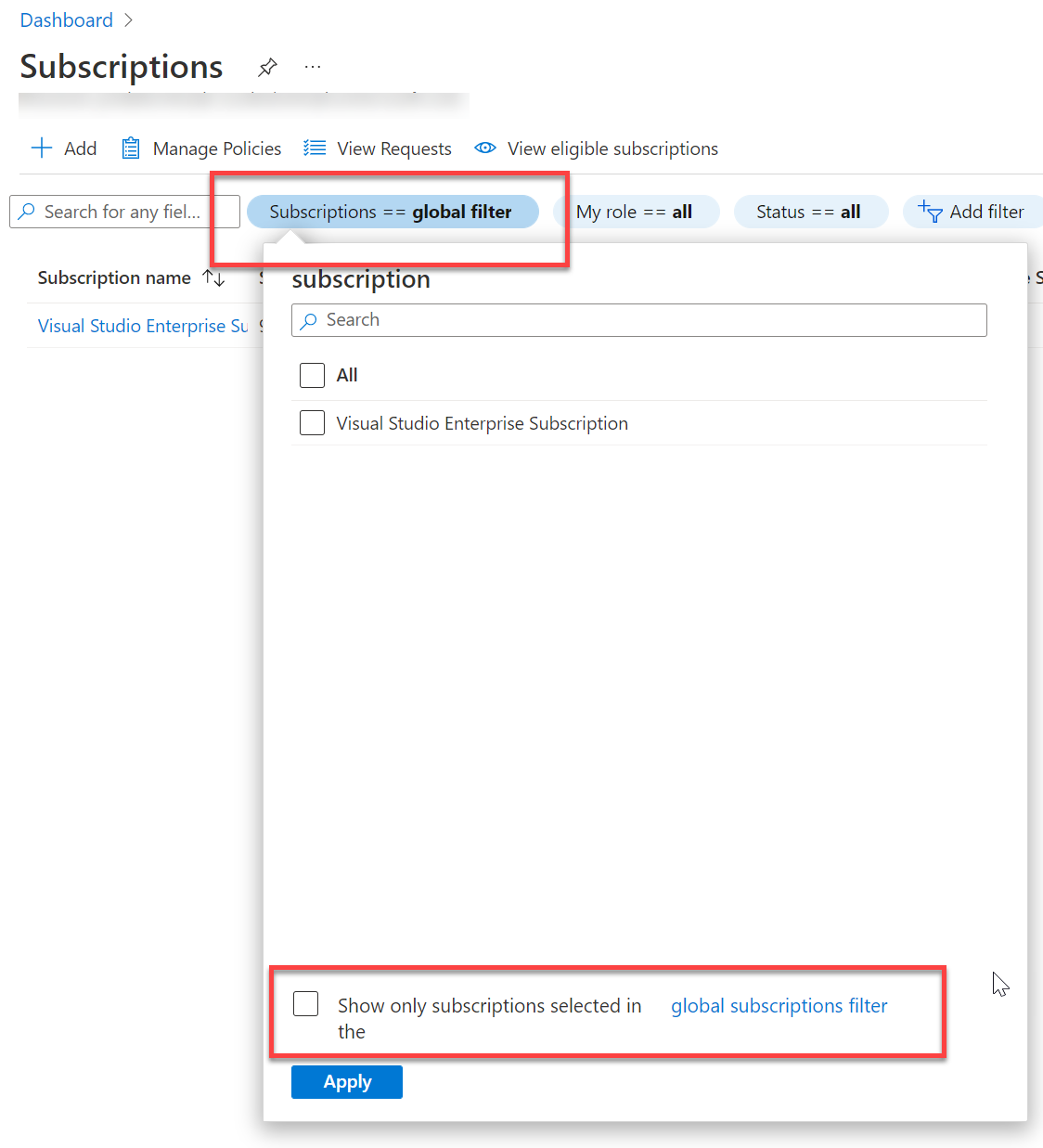The width and height of the screenshot is (1043, 1148).
Task: Open the 'global subscriptions filter' link
Action: click(x=779, y=1005)
